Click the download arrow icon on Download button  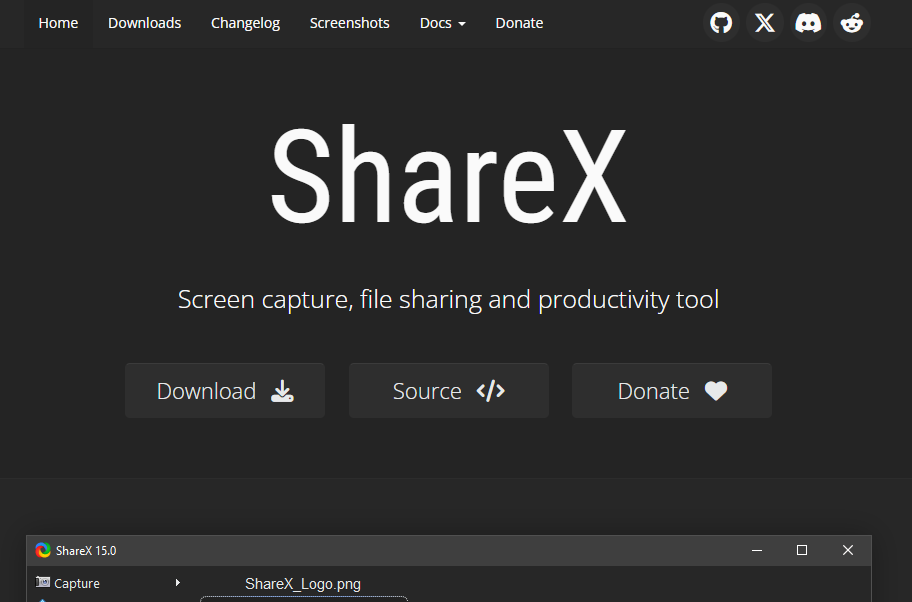(x=282, y=391)
